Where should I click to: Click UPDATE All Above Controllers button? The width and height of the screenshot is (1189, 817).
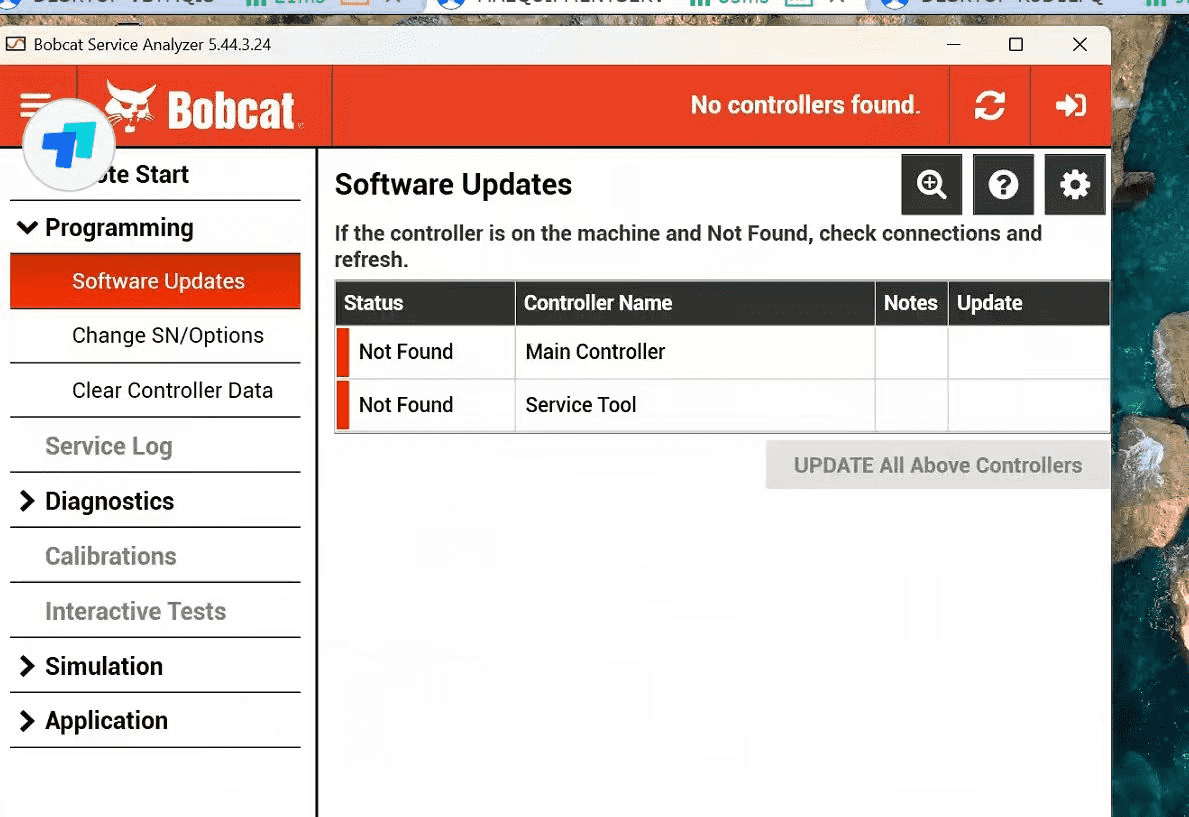click(937, 465)
